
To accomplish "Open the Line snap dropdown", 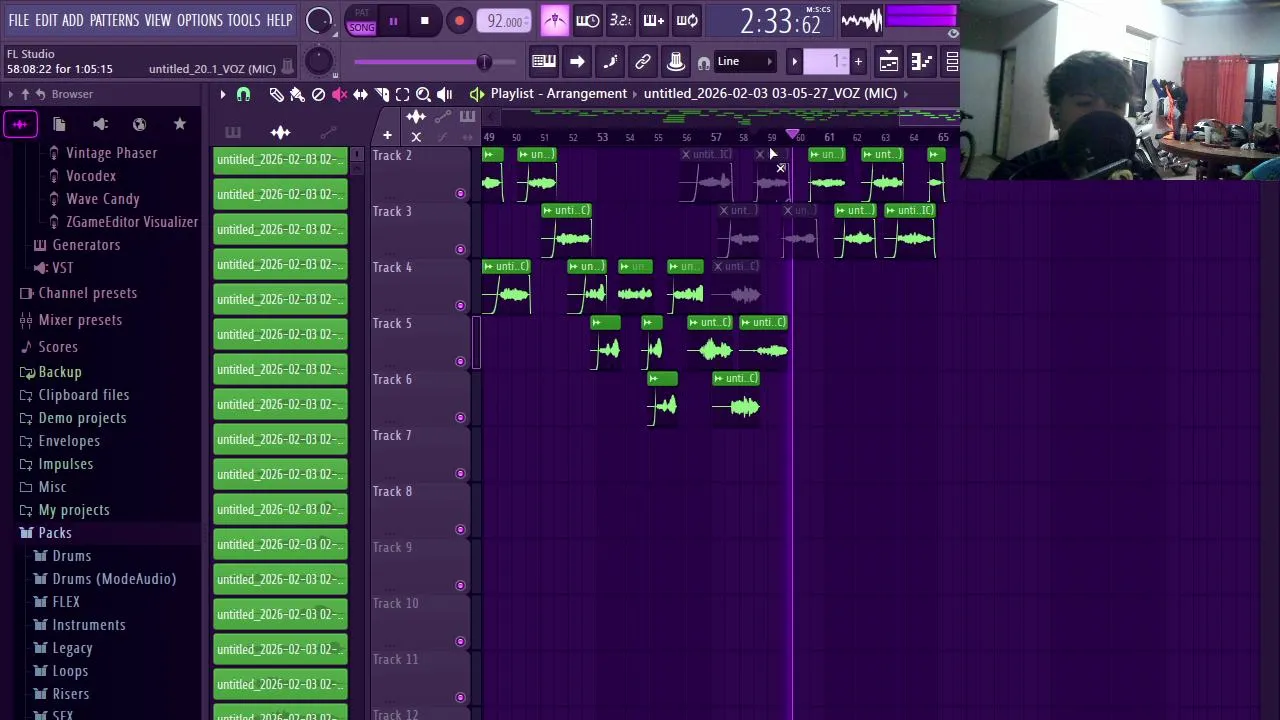I will pos(745,62).
